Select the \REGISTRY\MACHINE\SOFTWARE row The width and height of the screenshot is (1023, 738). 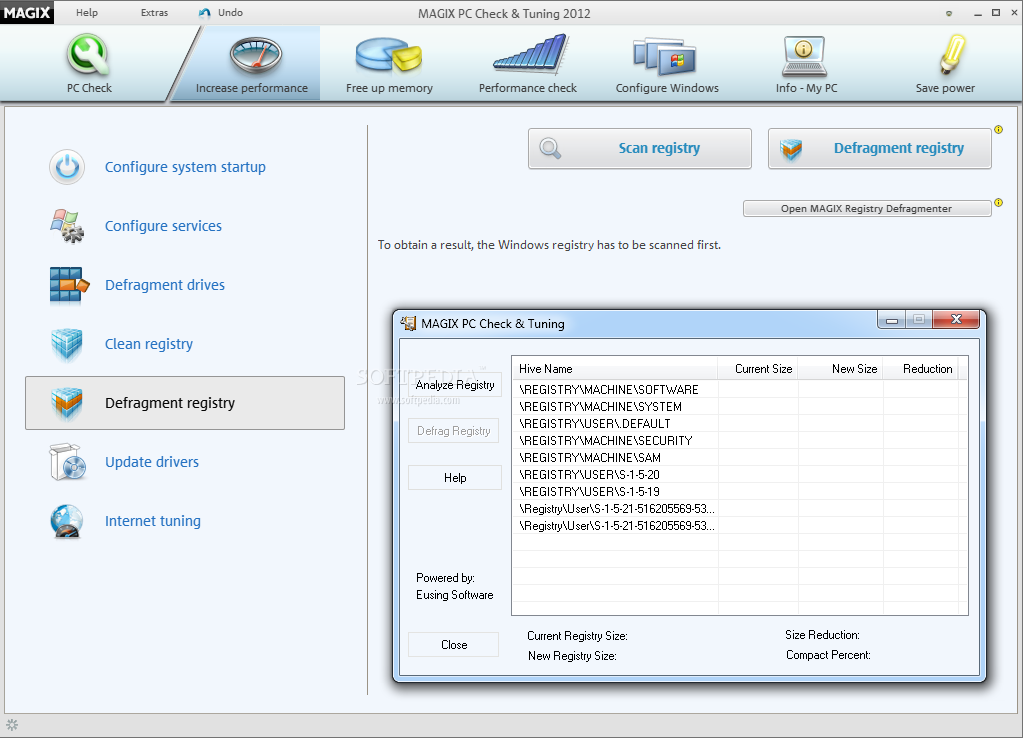click(x=739, y=390)
